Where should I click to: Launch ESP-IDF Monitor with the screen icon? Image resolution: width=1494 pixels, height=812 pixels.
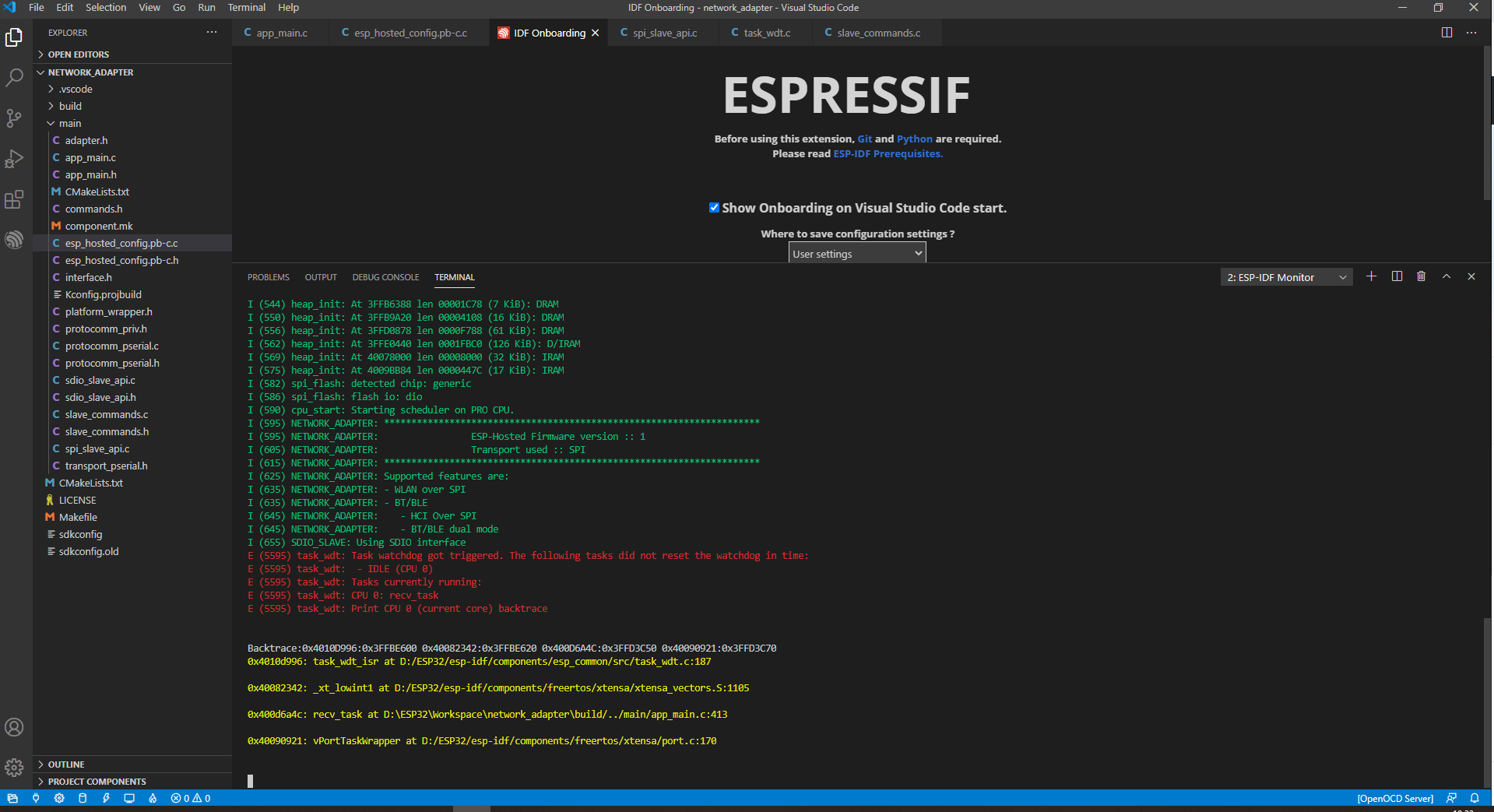coord(129,798)
